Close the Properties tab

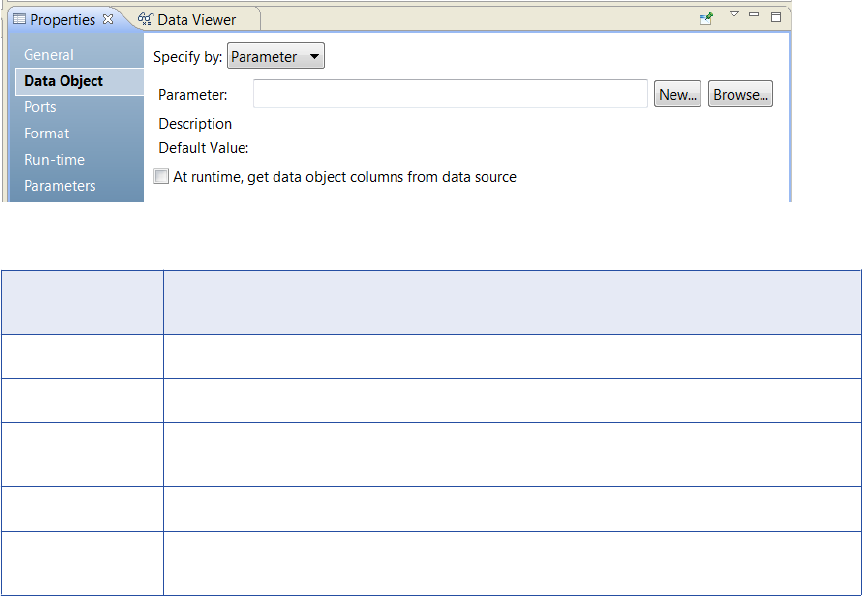click(x=108, y=19)
